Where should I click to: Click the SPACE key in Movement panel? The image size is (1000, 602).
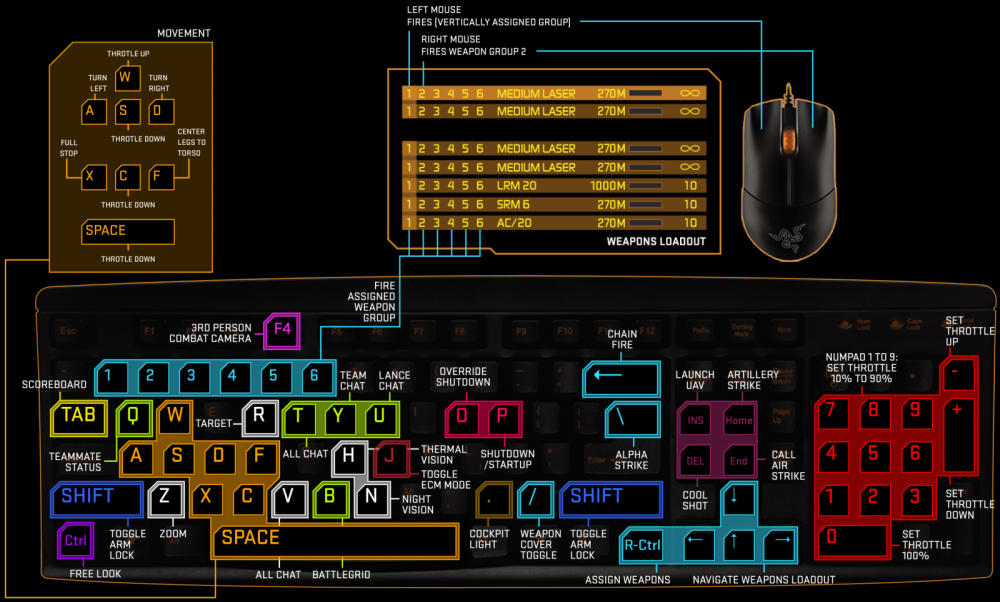128,231
